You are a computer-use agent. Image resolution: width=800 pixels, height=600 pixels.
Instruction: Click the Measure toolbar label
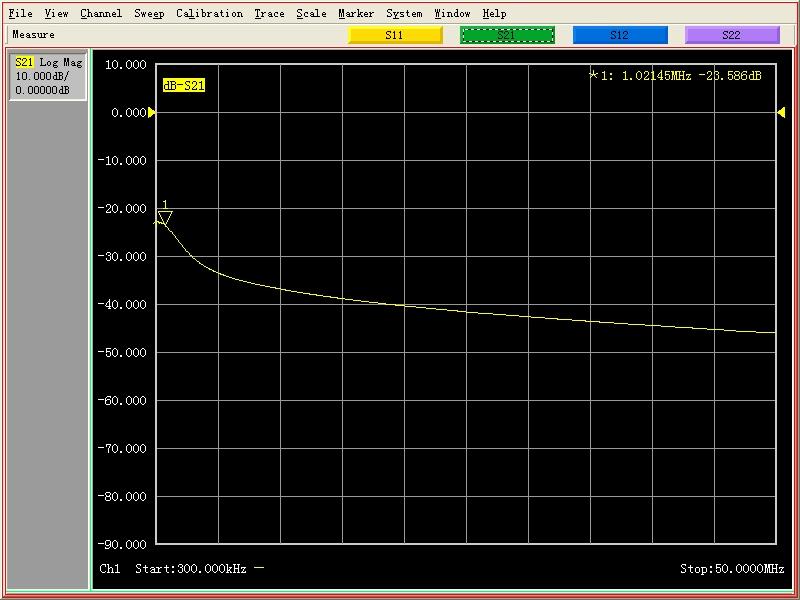point(33,35)
